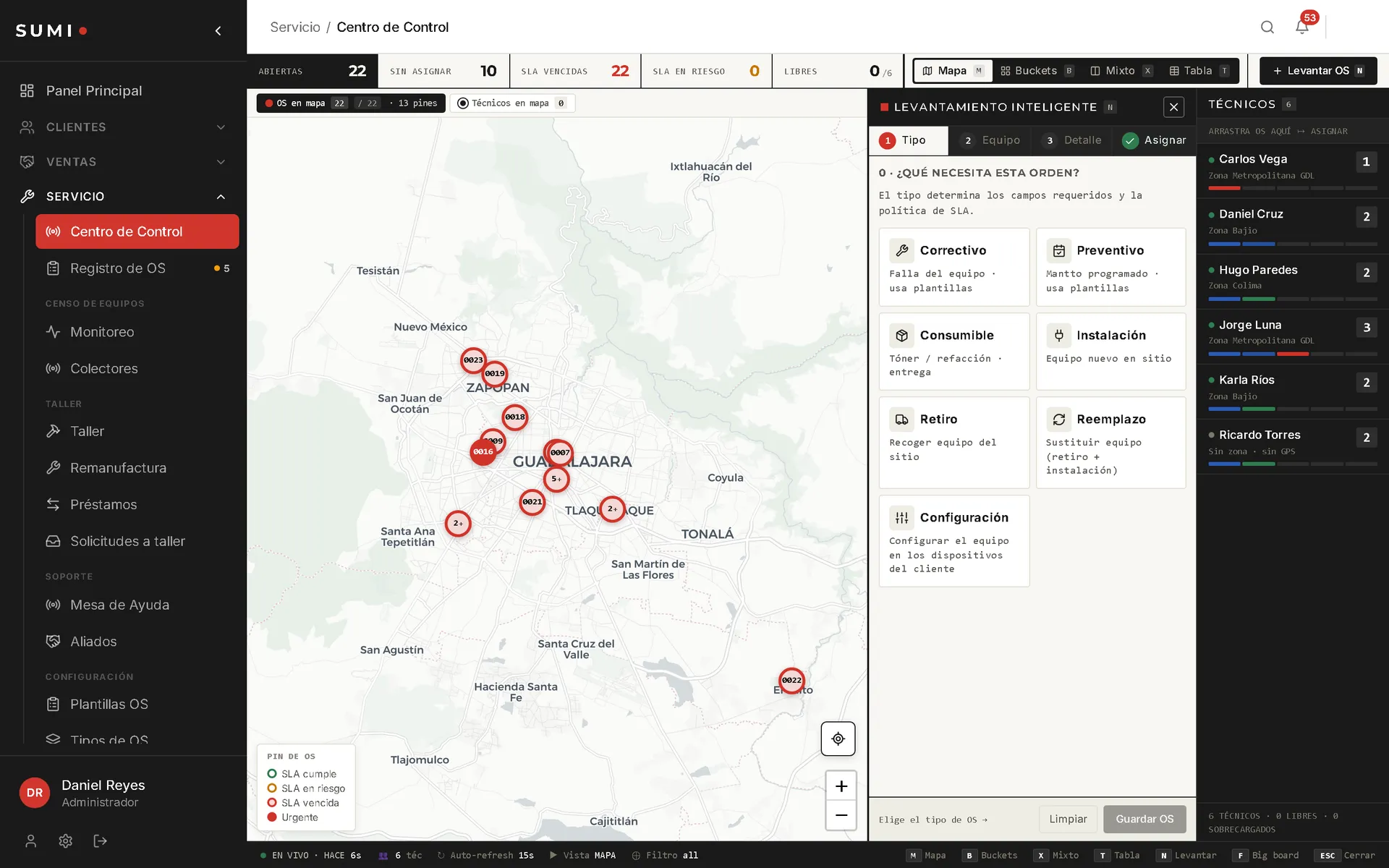Click Levantar OS button
The height and width of the screenshot is (868, 1389).
1318,71
